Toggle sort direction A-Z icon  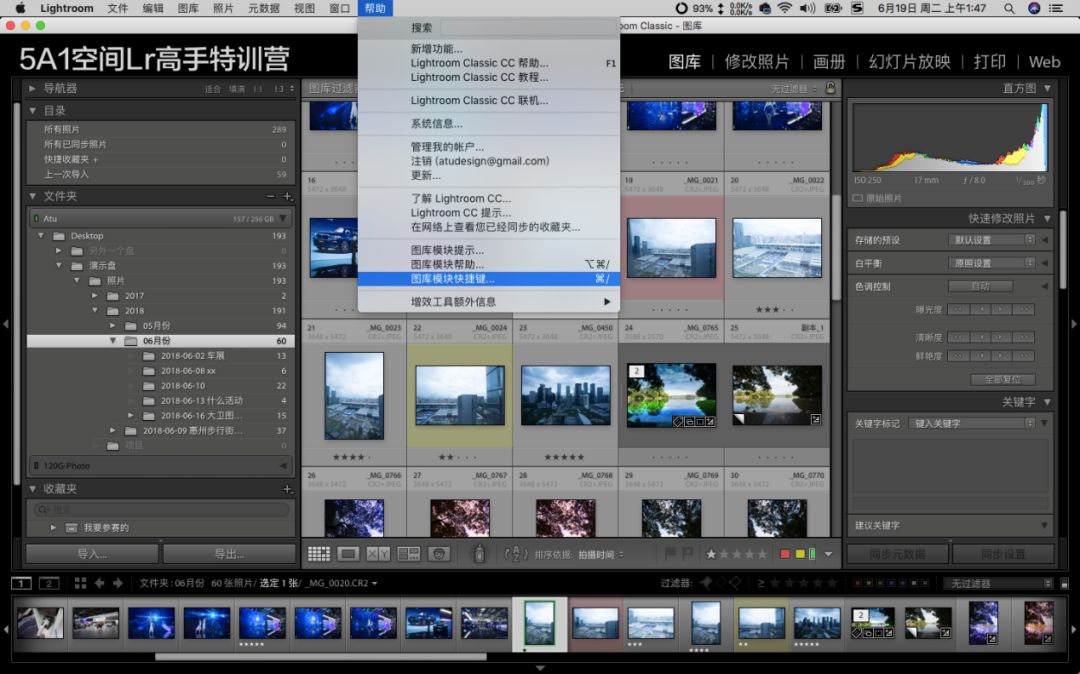(515, 554)
